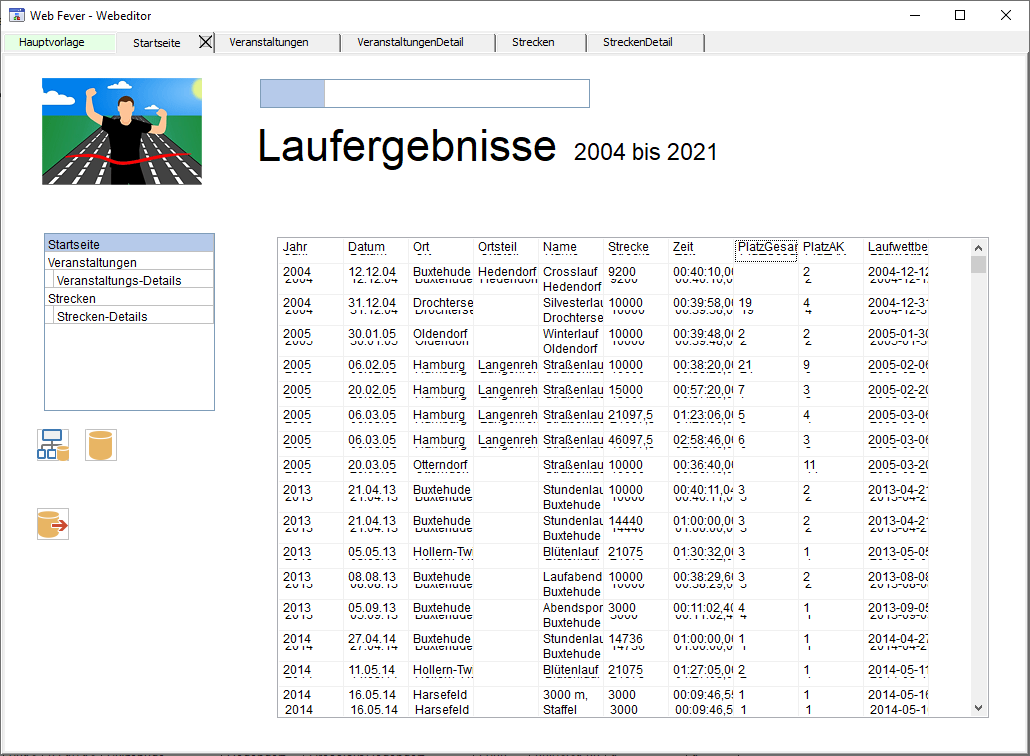Open the site structure diagram icon
This screenshot has height=756, width=1030.
pos(53,445)
